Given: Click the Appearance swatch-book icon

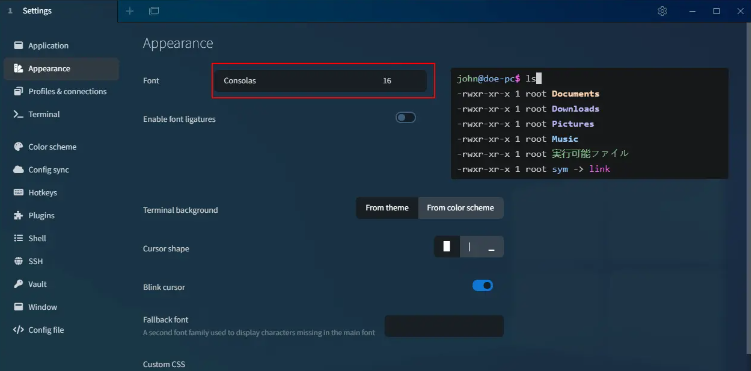Looking at the screenshot, I should (19, 68).
